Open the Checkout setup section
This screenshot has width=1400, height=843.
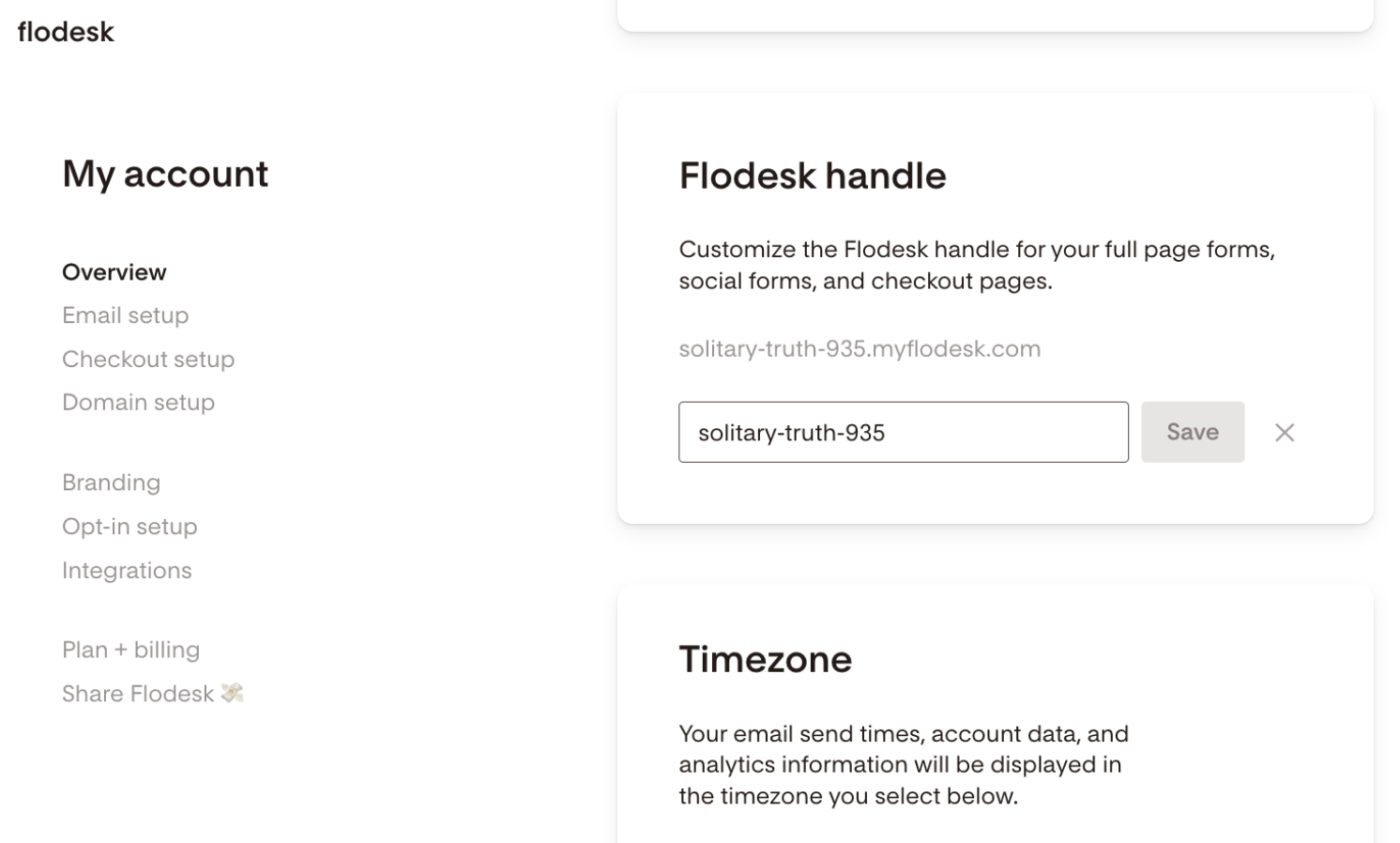pos(148,359)
